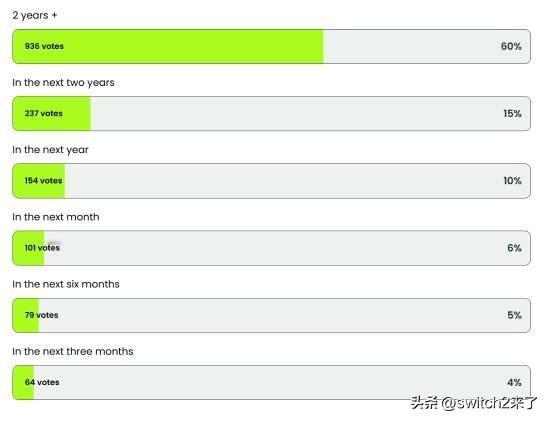Screen dimensions: 550x422
Task: Choose the 'In the next year' bar
Action: (271, 181)
